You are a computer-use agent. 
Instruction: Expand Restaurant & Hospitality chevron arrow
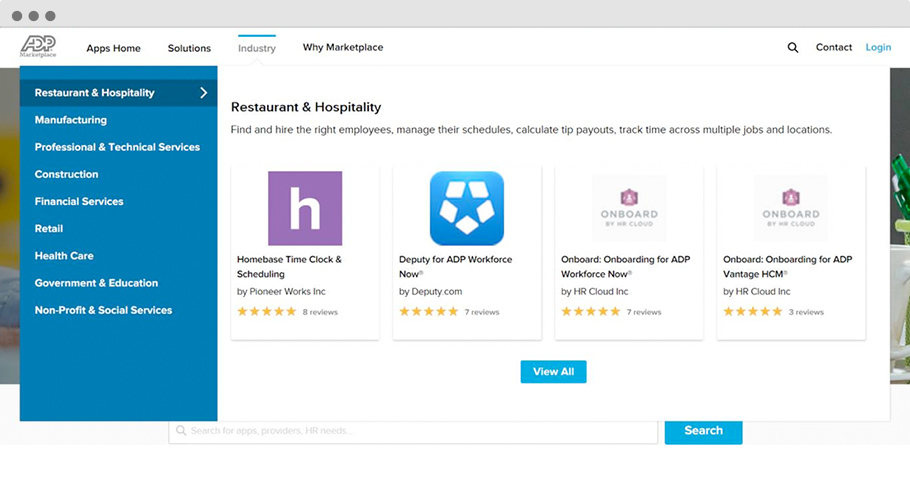click(x=203, y=93)
